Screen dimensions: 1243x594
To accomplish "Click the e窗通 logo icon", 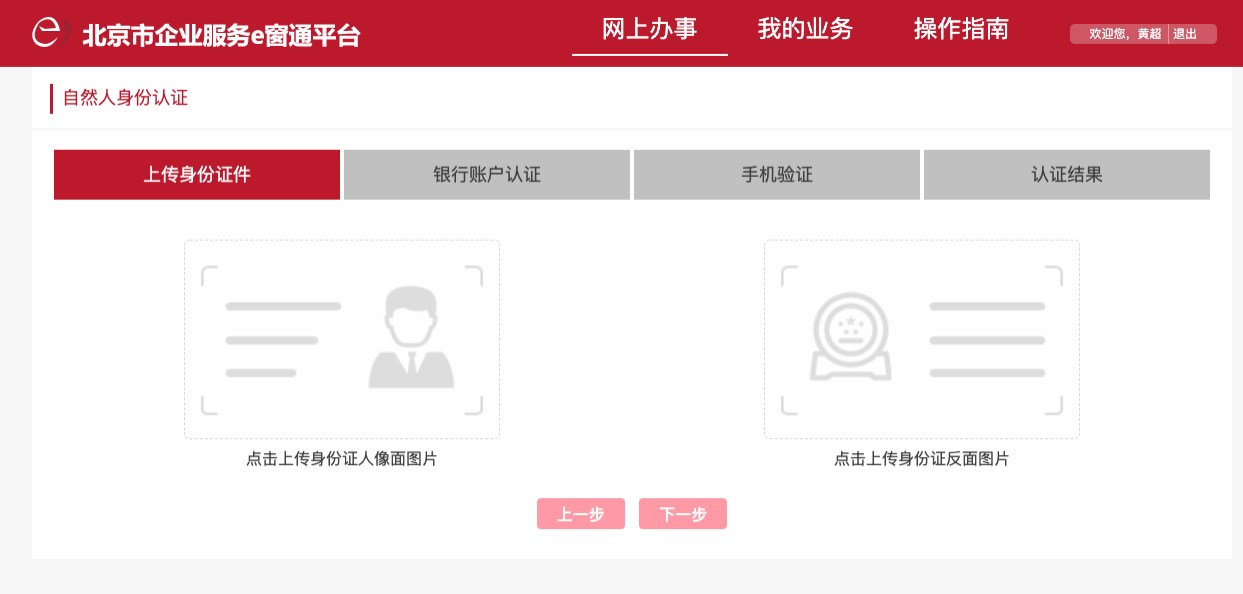I will coord(46,33).
